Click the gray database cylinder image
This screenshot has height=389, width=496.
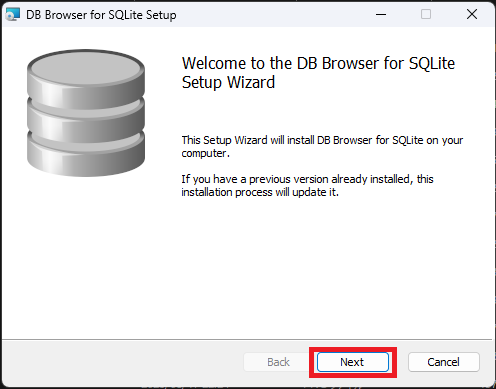86,113
